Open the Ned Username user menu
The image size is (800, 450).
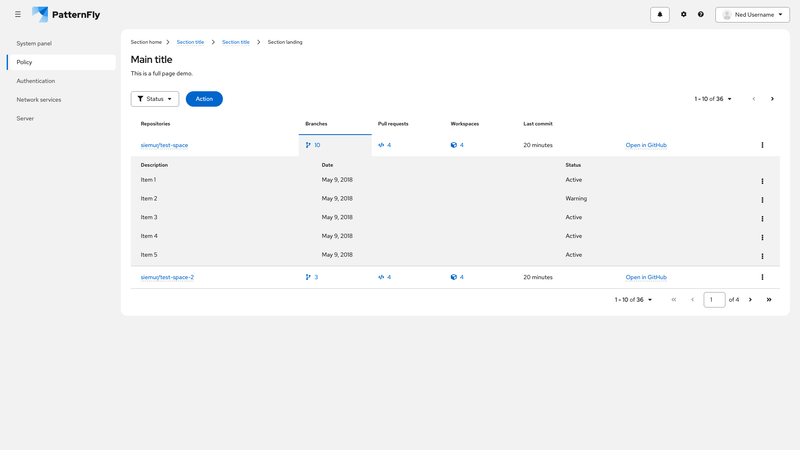pyautogui.click(x=752, y=15)
